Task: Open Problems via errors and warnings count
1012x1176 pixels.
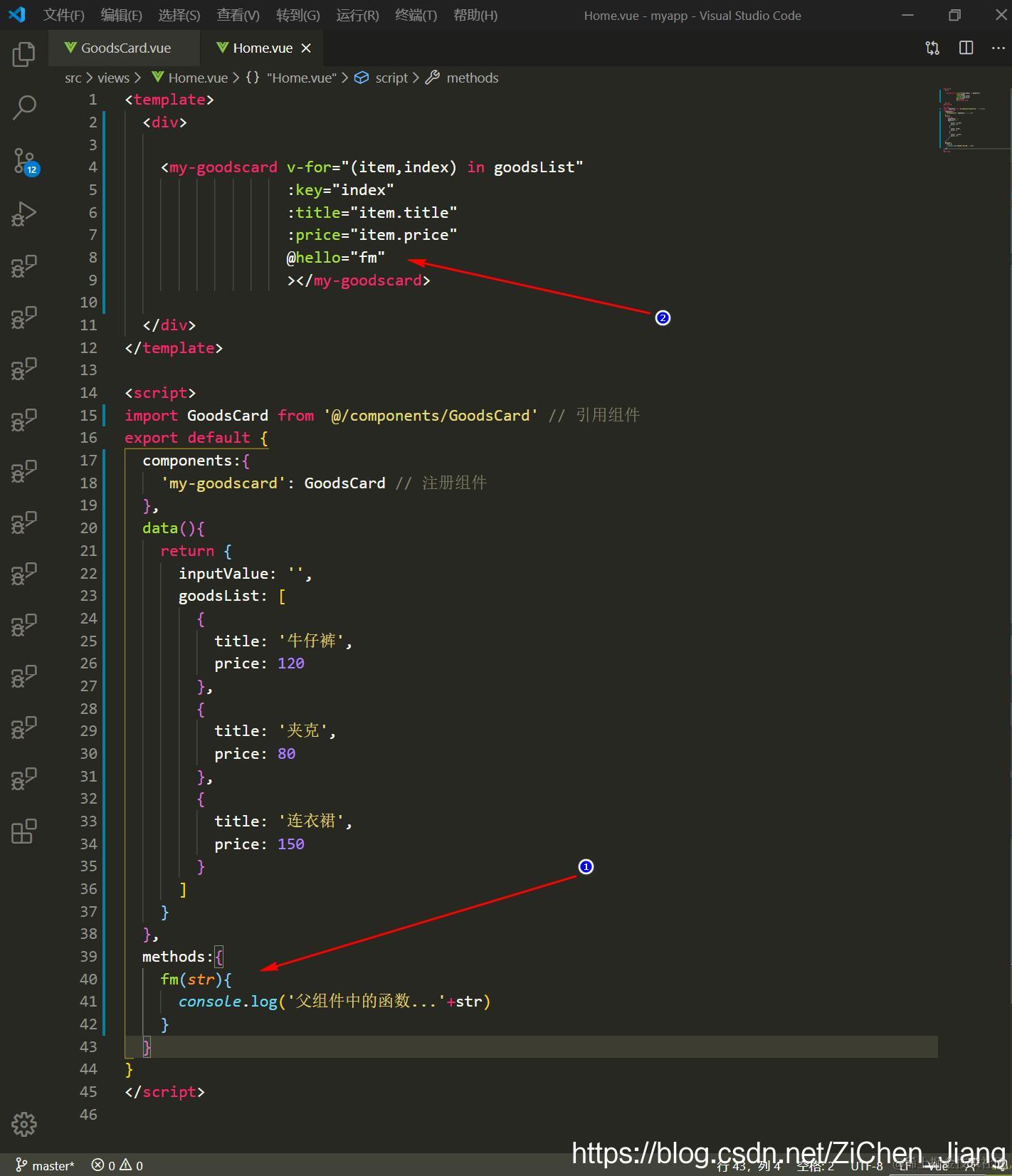Action: [117, 1165]
